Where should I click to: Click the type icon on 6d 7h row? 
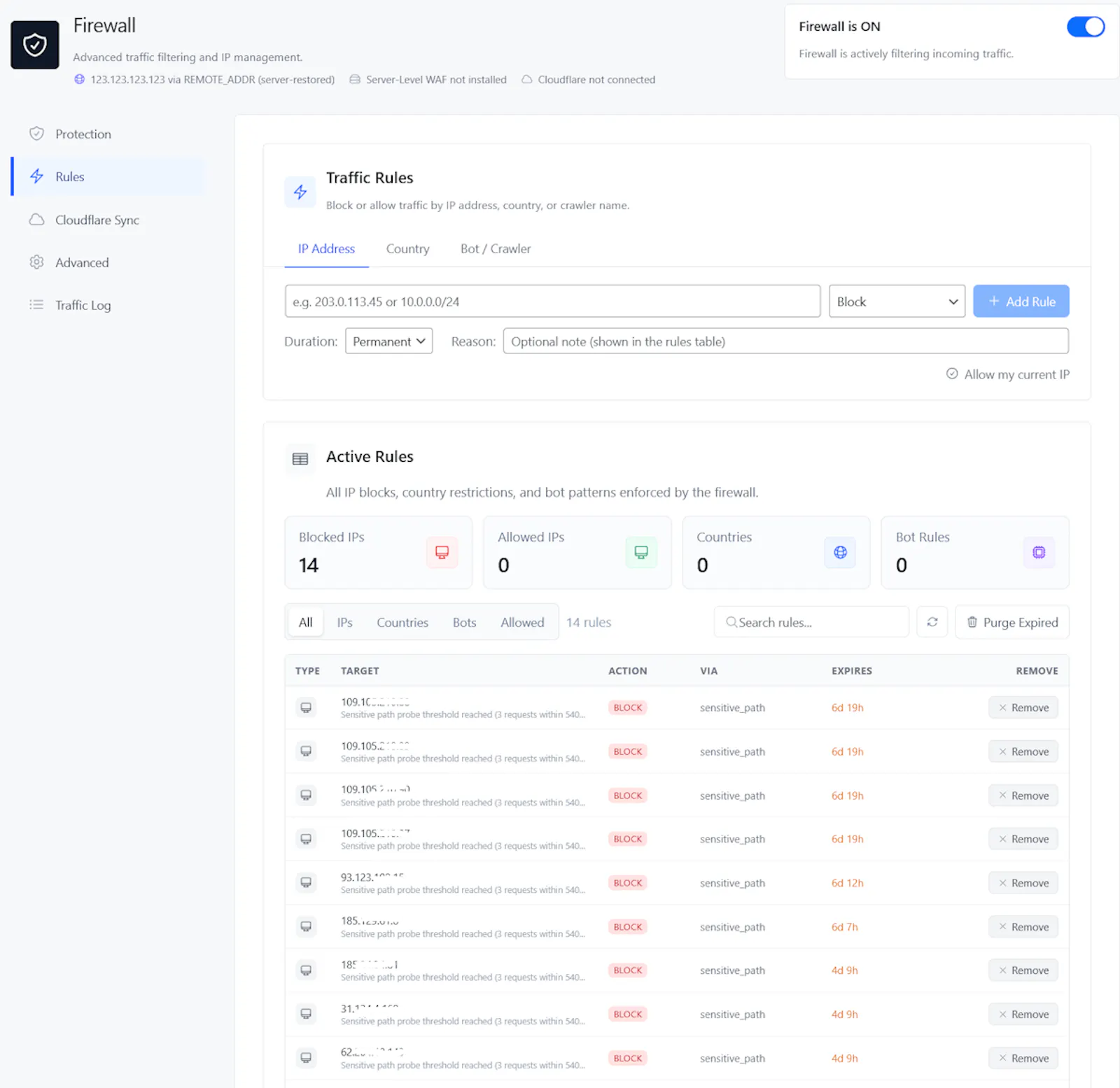306,927
